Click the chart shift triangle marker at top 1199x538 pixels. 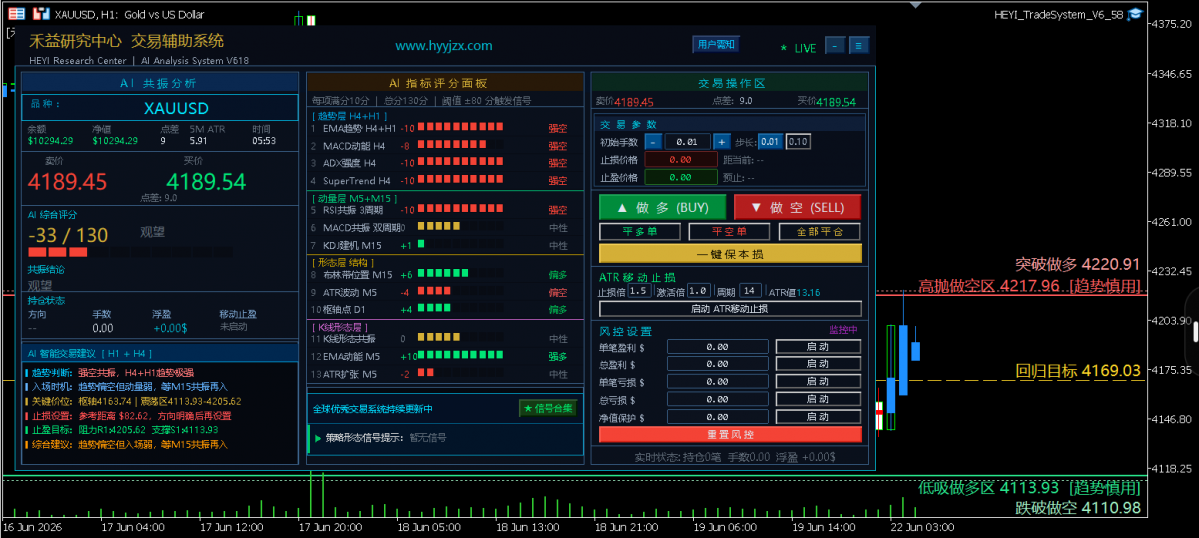(915, 4)
